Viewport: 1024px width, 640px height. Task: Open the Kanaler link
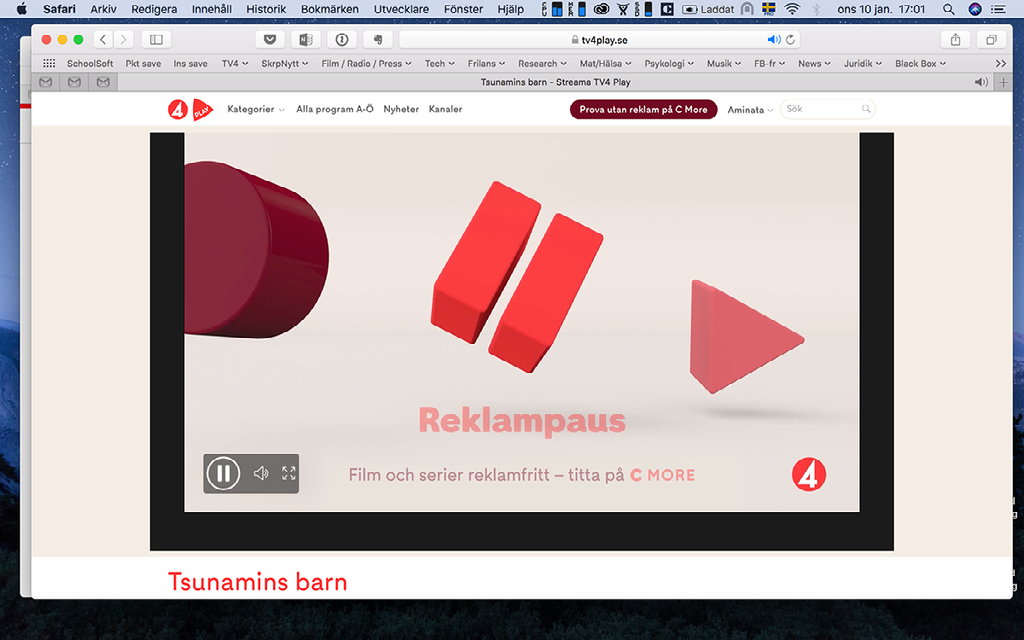[445, 109]
